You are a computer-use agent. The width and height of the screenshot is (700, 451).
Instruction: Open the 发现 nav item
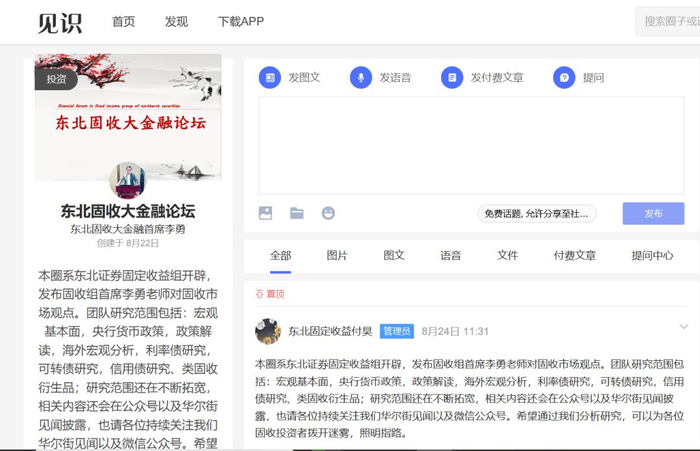coord(176,21)
